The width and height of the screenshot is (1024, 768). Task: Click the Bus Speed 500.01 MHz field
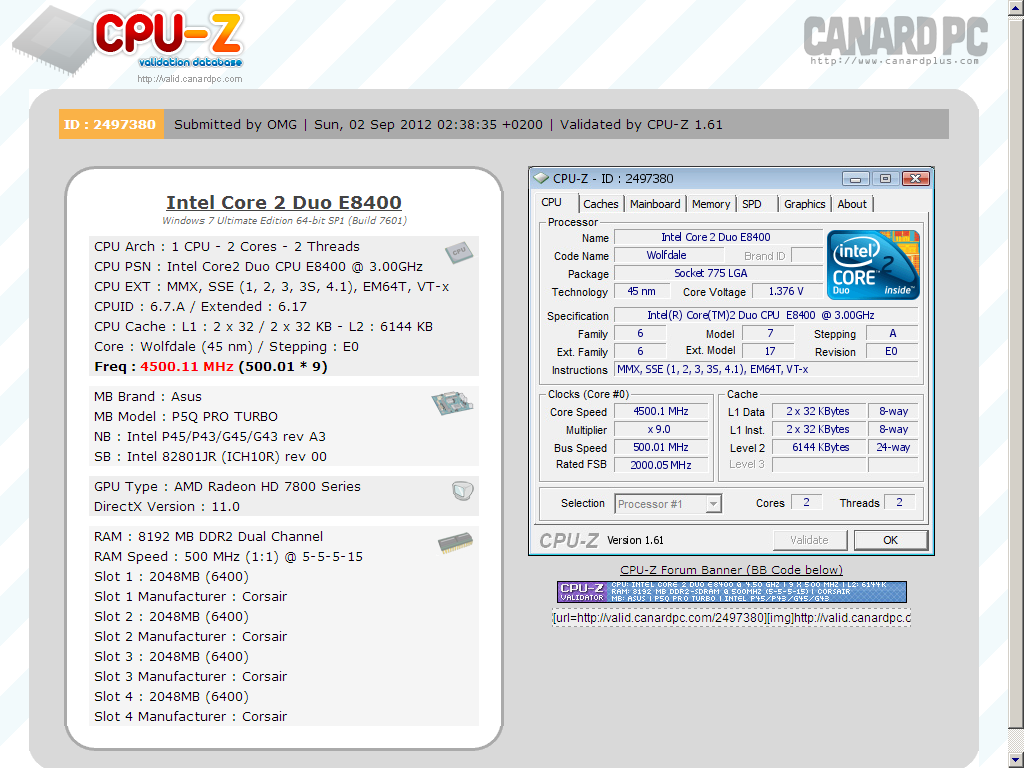click(x=660, y=447)
